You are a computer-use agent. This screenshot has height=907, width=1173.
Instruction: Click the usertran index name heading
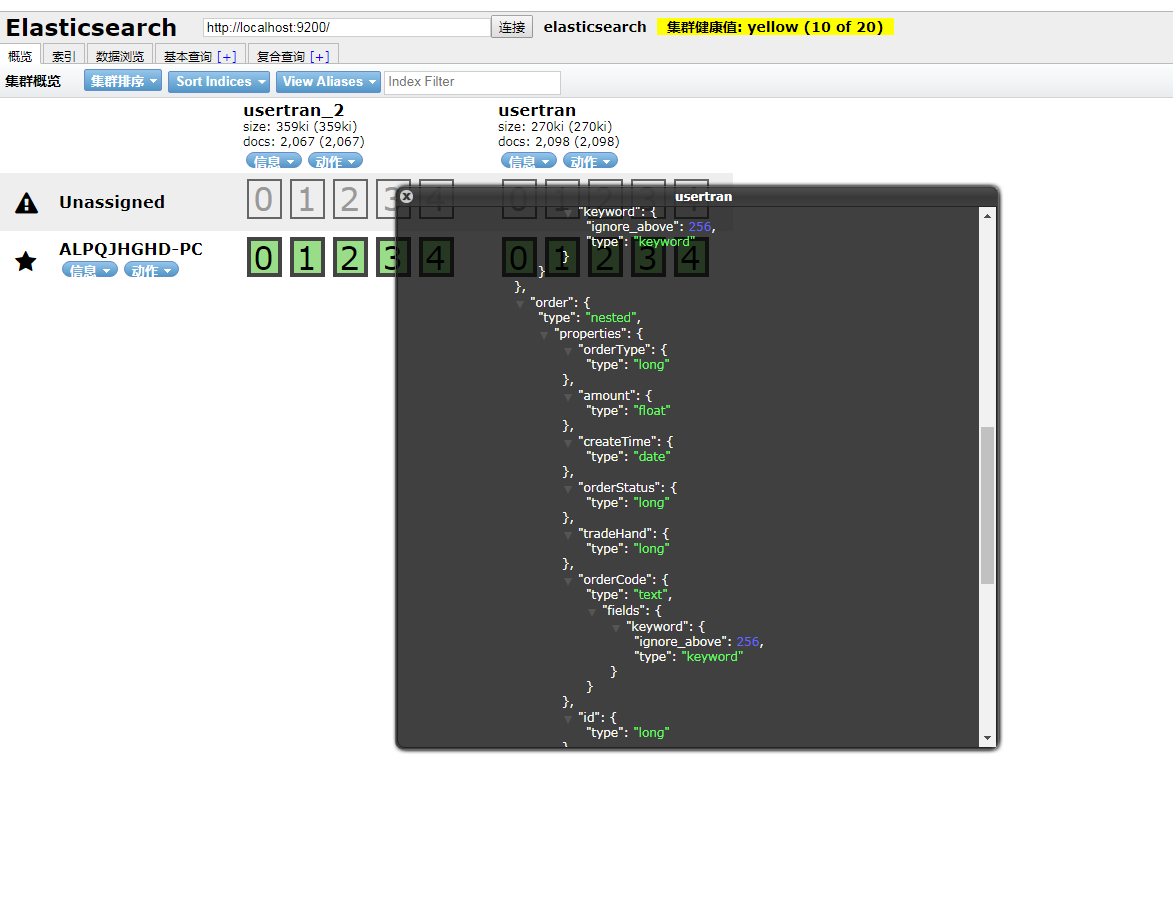(537, 110)
